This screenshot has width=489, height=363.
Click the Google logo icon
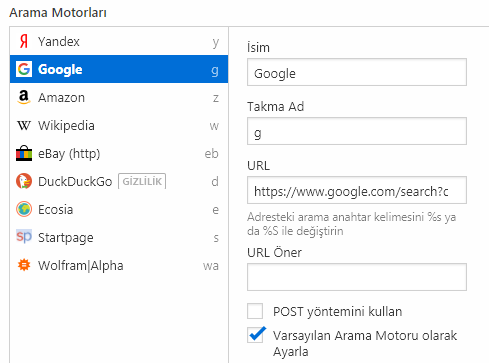(x=24, y=69)
